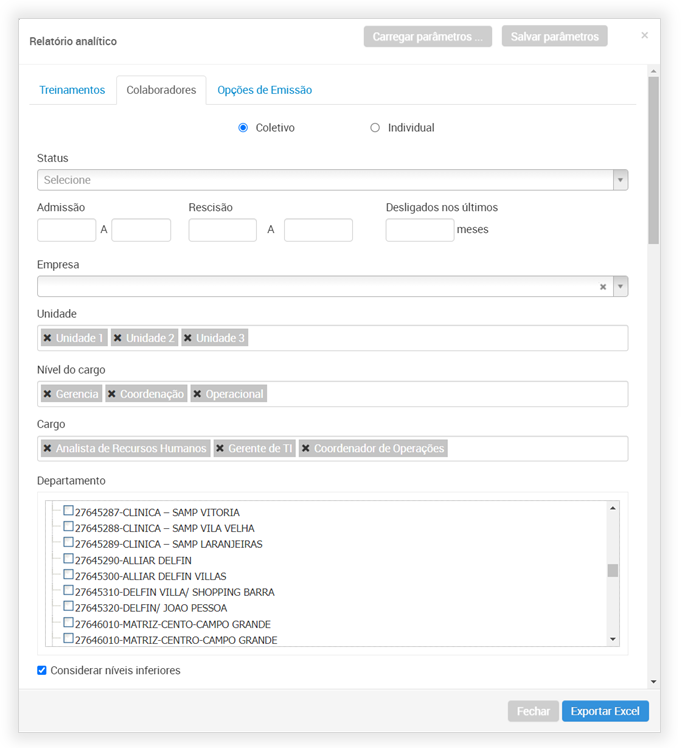This screenshot has height=748, width=681.
Task: Remove Analista de Recursos Humanos tag
Action: click(47, 448)
